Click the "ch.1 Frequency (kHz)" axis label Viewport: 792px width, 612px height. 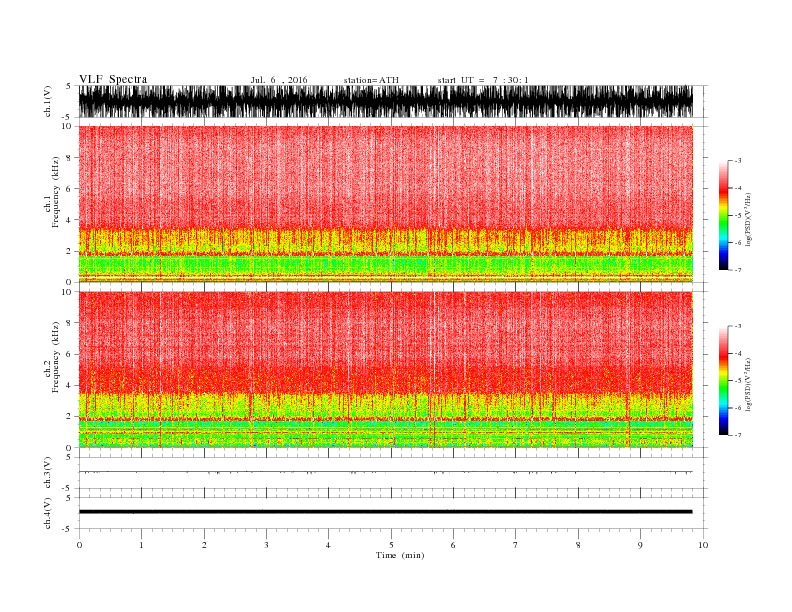pos(52,192)
